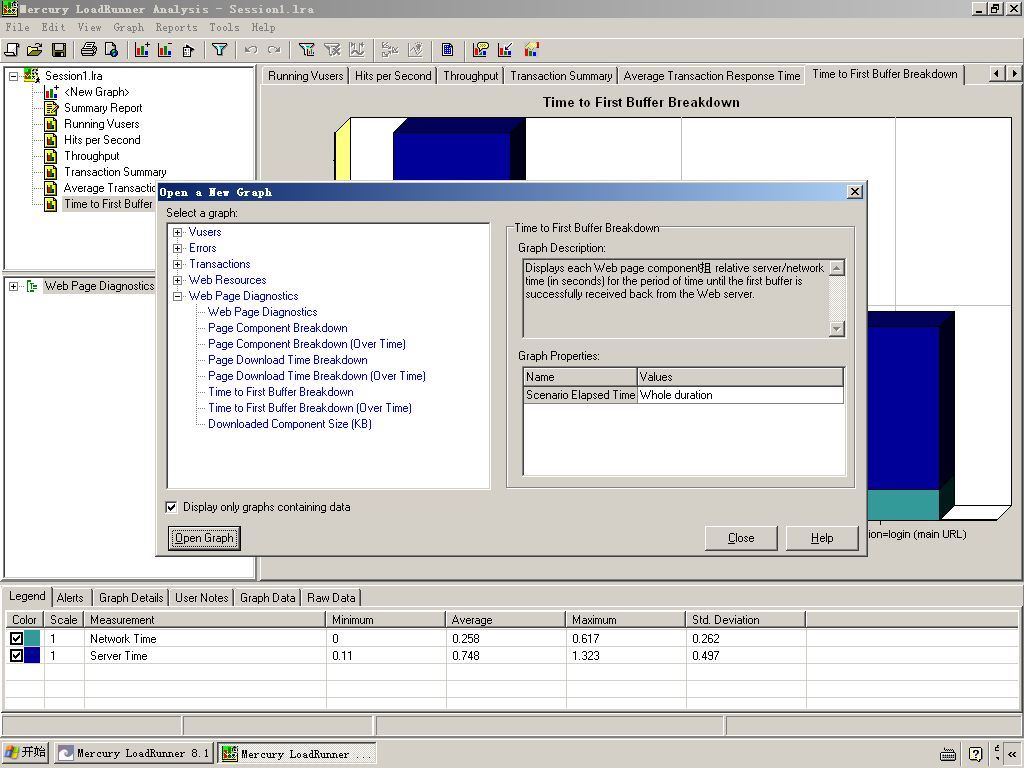Click the keyboard icon in system tray
The image size is (1024, 768).
pos(948,755)
